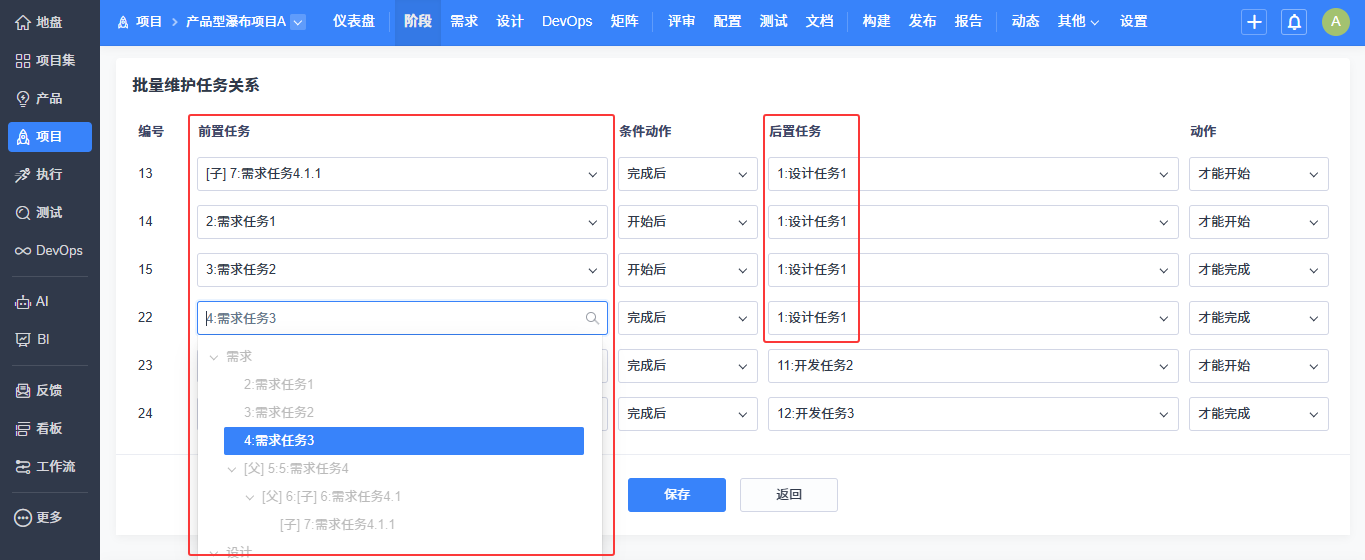Open 动作 dropdown in row 24
This screenshot has width=1365, height=560.
pyautogui.click(x=1259, y=414)
